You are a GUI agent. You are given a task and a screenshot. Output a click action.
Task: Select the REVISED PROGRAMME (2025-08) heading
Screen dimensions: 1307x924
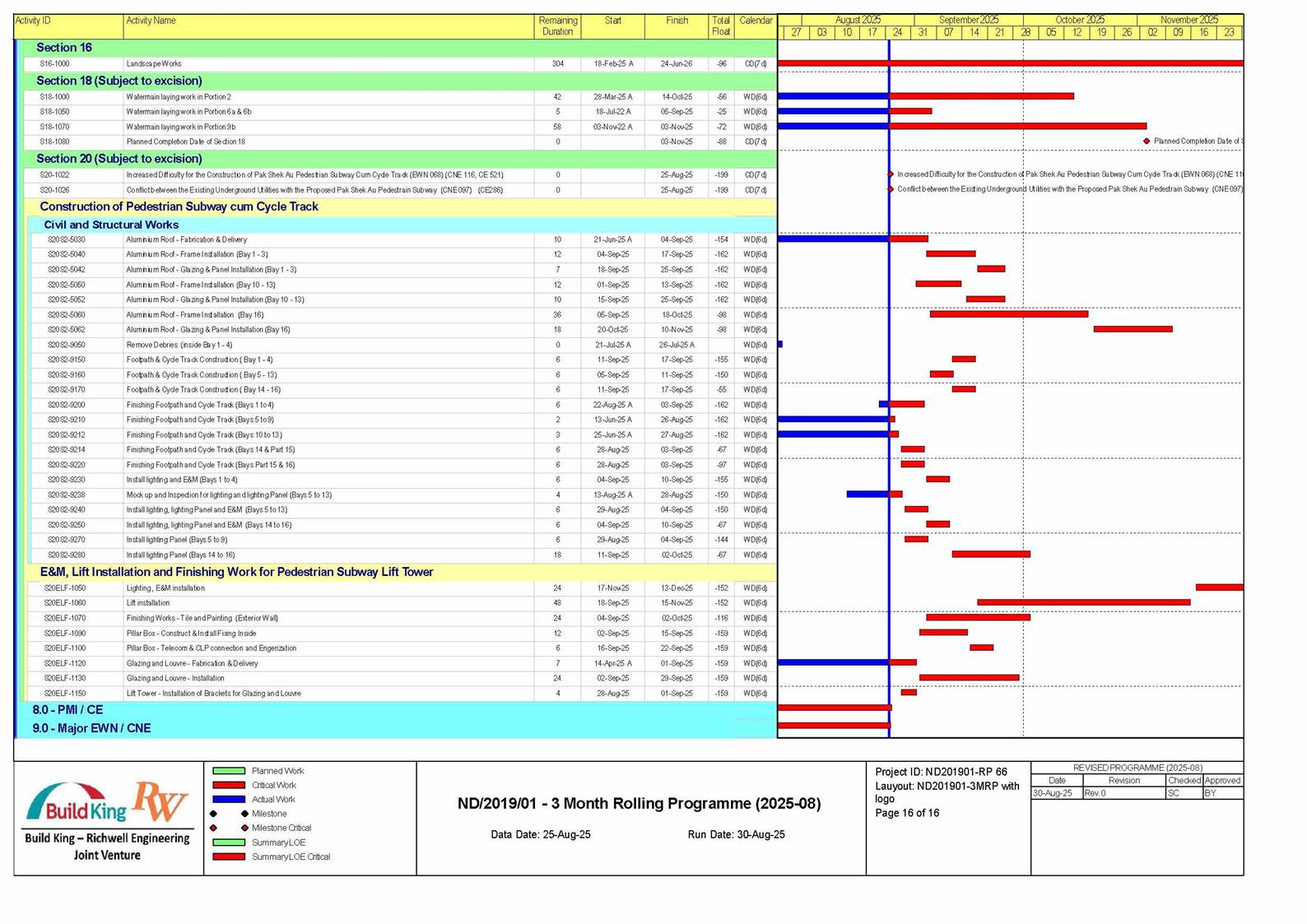tap(1137, 768)
